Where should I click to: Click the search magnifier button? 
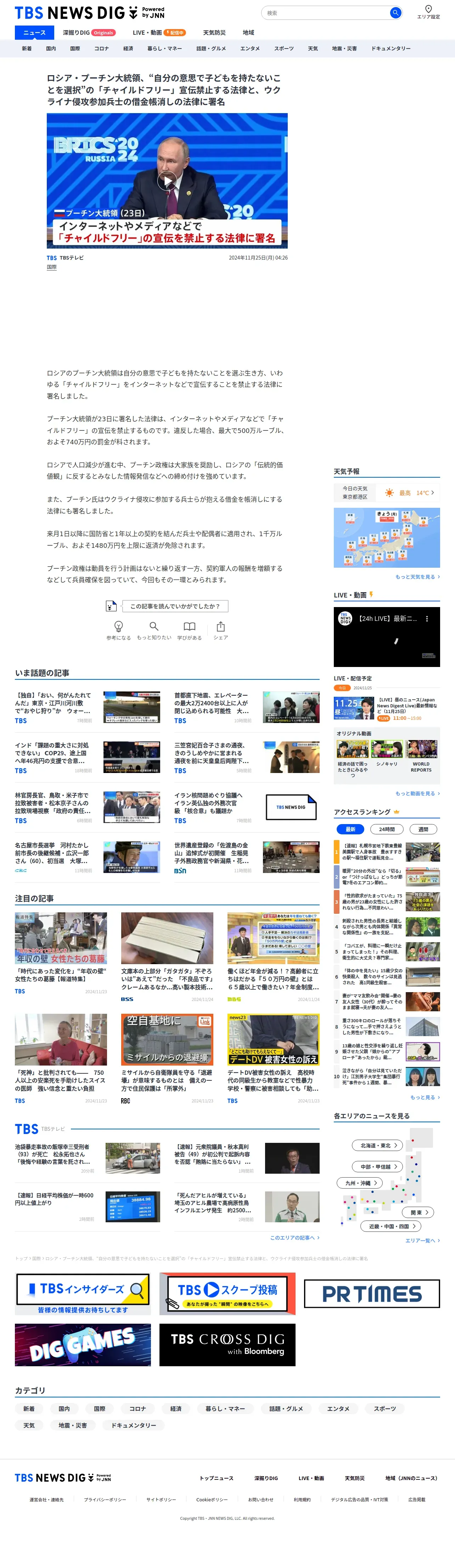[x=395, y=13]
